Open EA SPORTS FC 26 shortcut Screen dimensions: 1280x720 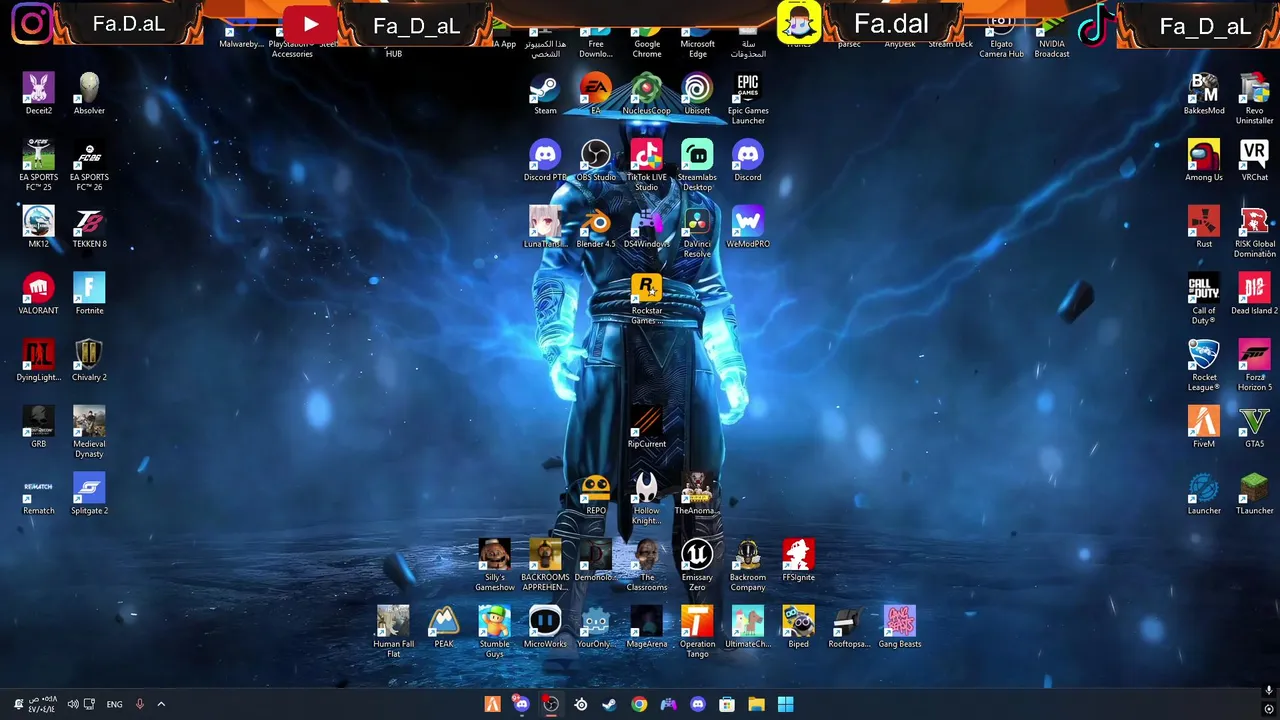tap(89, 166)
